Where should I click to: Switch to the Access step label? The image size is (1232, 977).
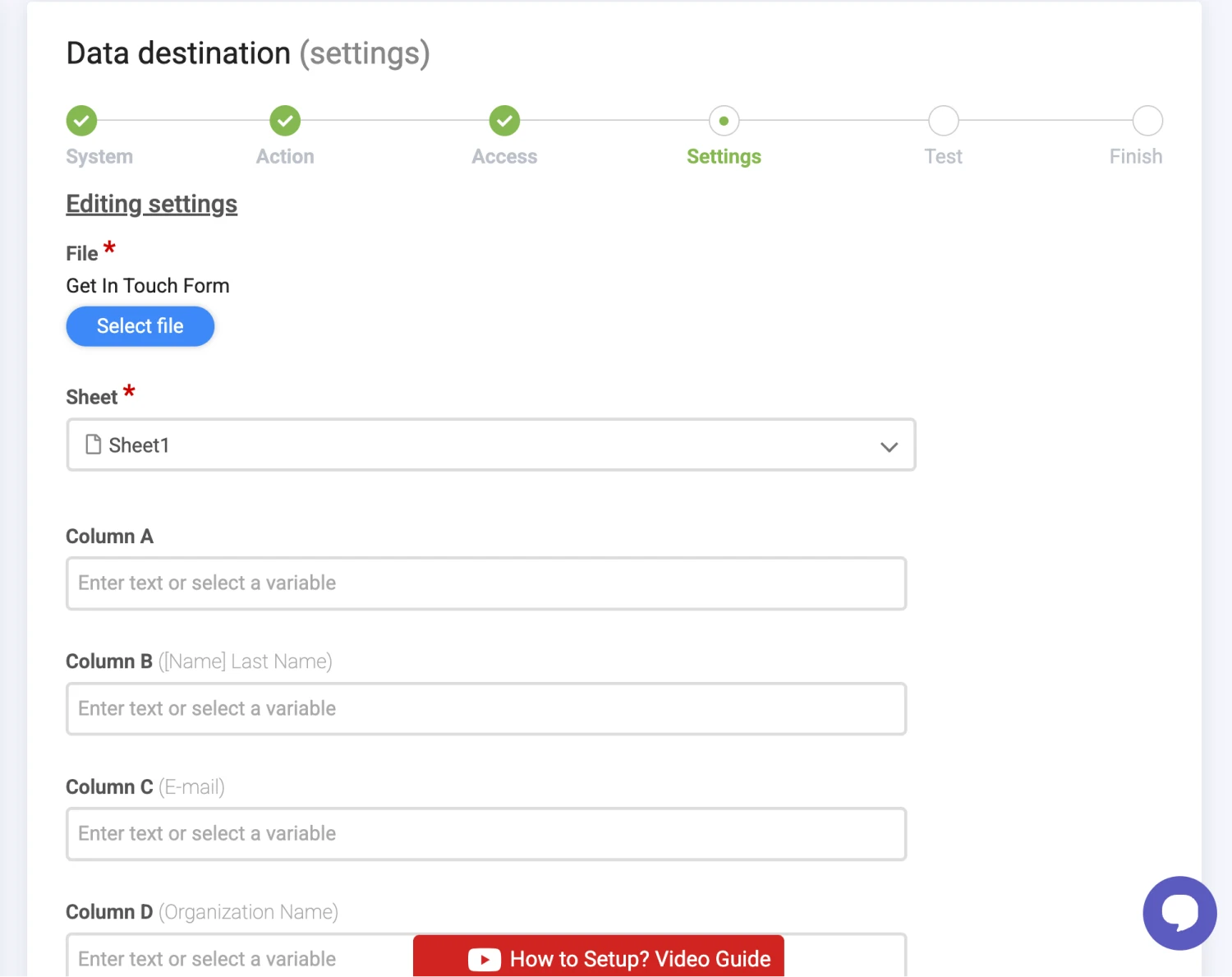504,156
